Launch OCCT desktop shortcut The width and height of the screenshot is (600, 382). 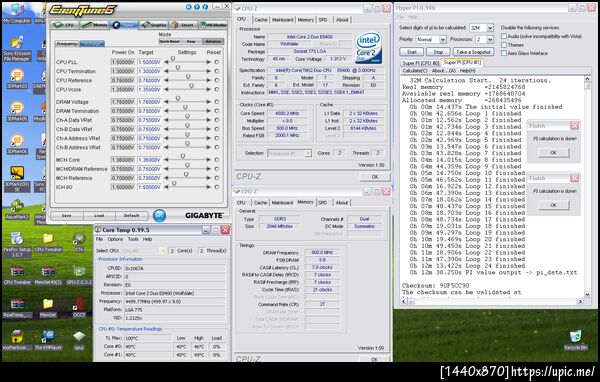tap(79, 308)
